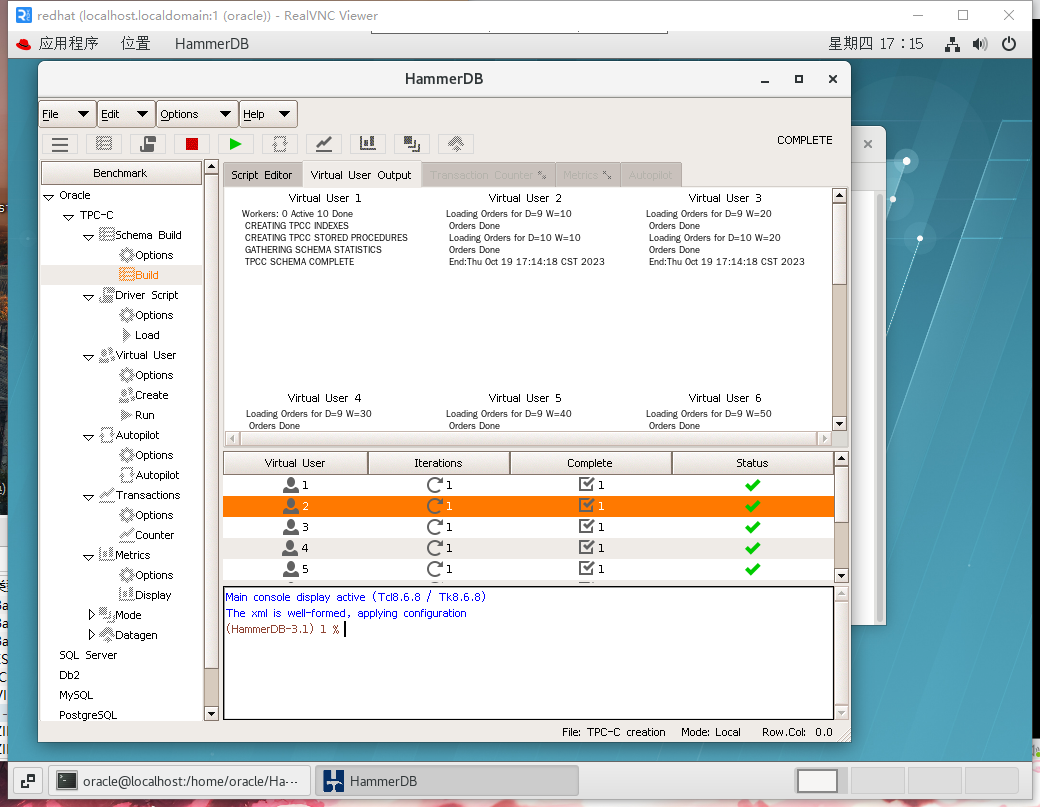Click the iterations icon for user 5
The height and width of the screenshot is (807, 1040).
[434, 569]
